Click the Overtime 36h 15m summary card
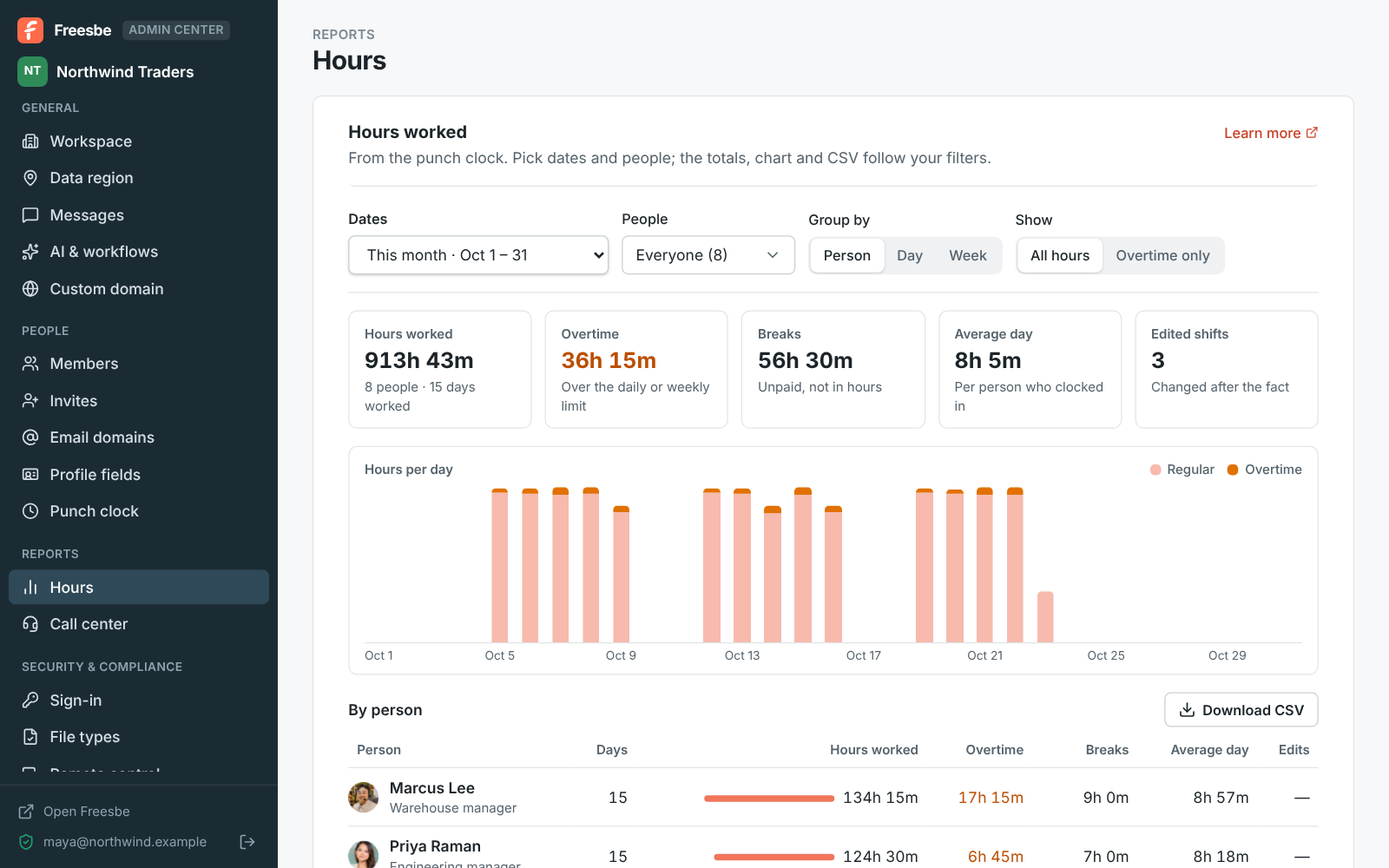Screen dimensions: 1389x868 pyautogui.click(x=636, y=370)
